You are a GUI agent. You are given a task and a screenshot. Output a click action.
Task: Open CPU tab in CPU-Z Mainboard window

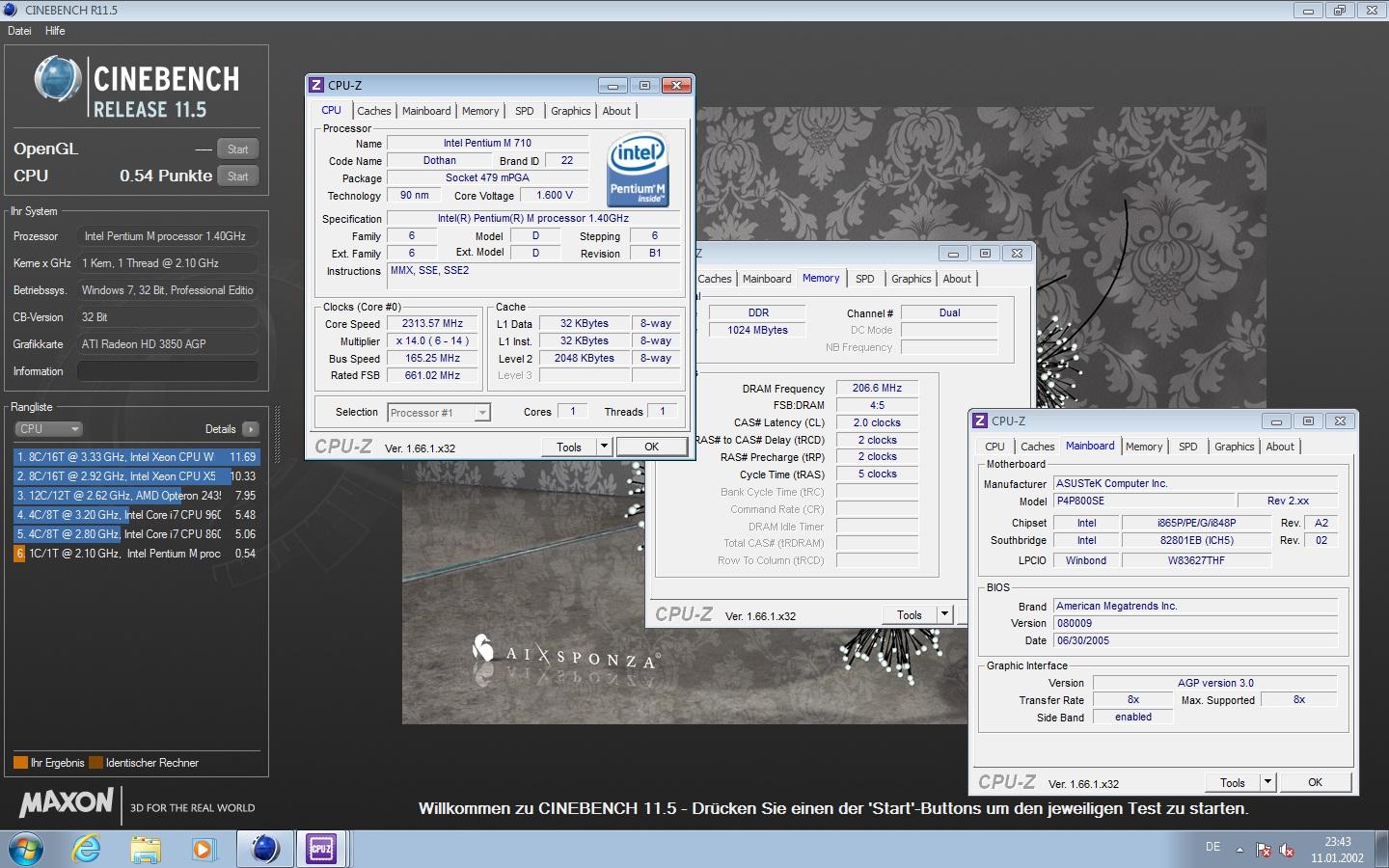coord(995,447)
